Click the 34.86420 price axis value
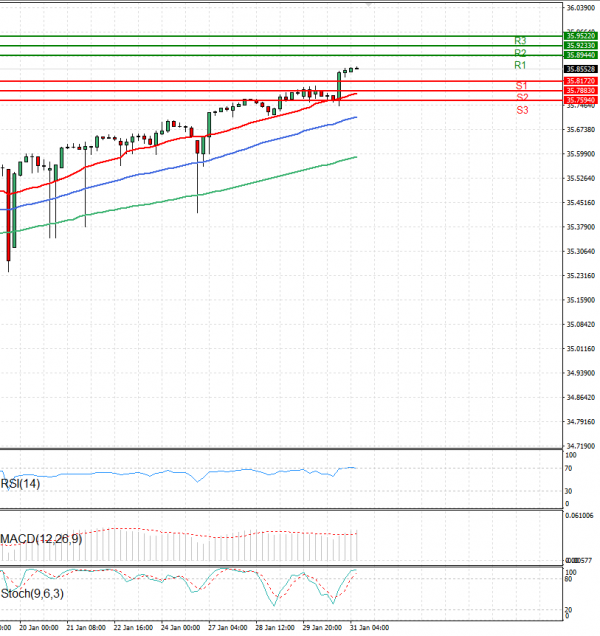The width and height of the screenshot is (600, 636). pos(581,398)
